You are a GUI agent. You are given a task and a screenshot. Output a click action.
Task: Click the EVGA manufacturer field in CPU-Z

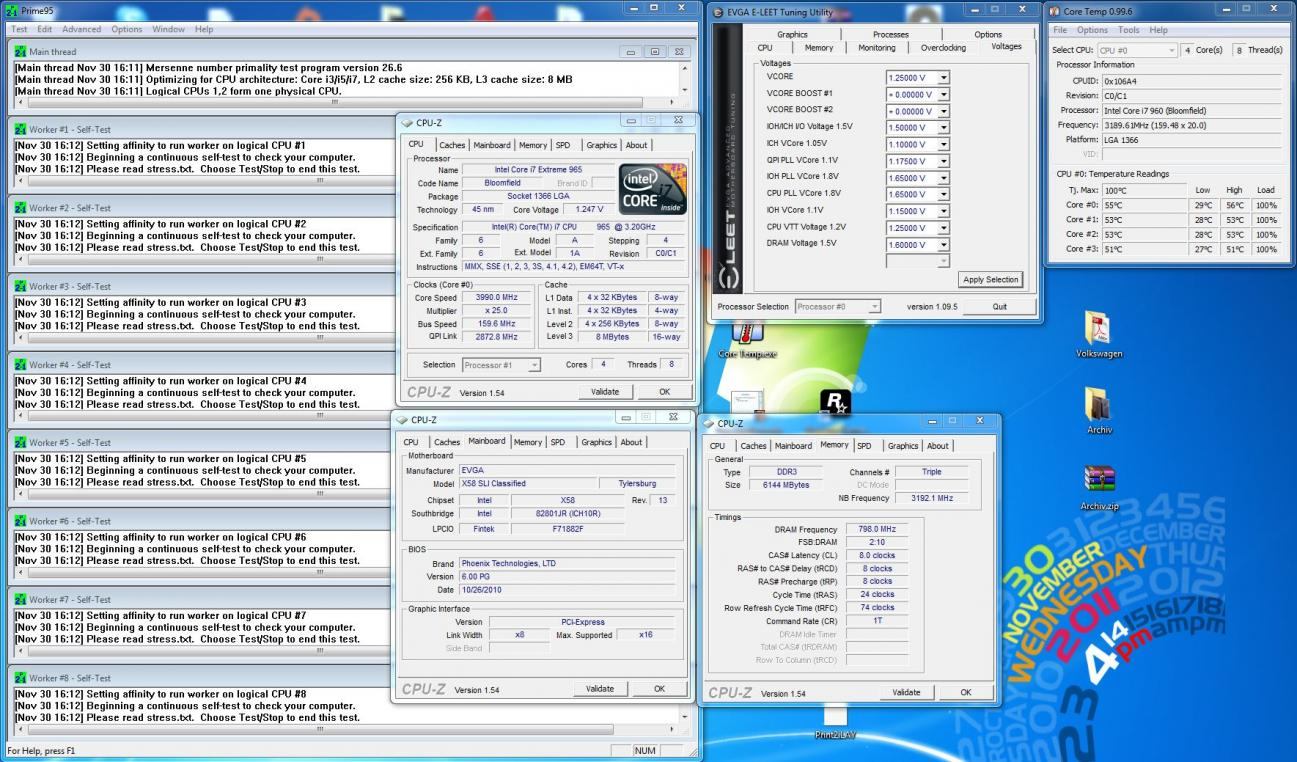click(x=565, y=470)
